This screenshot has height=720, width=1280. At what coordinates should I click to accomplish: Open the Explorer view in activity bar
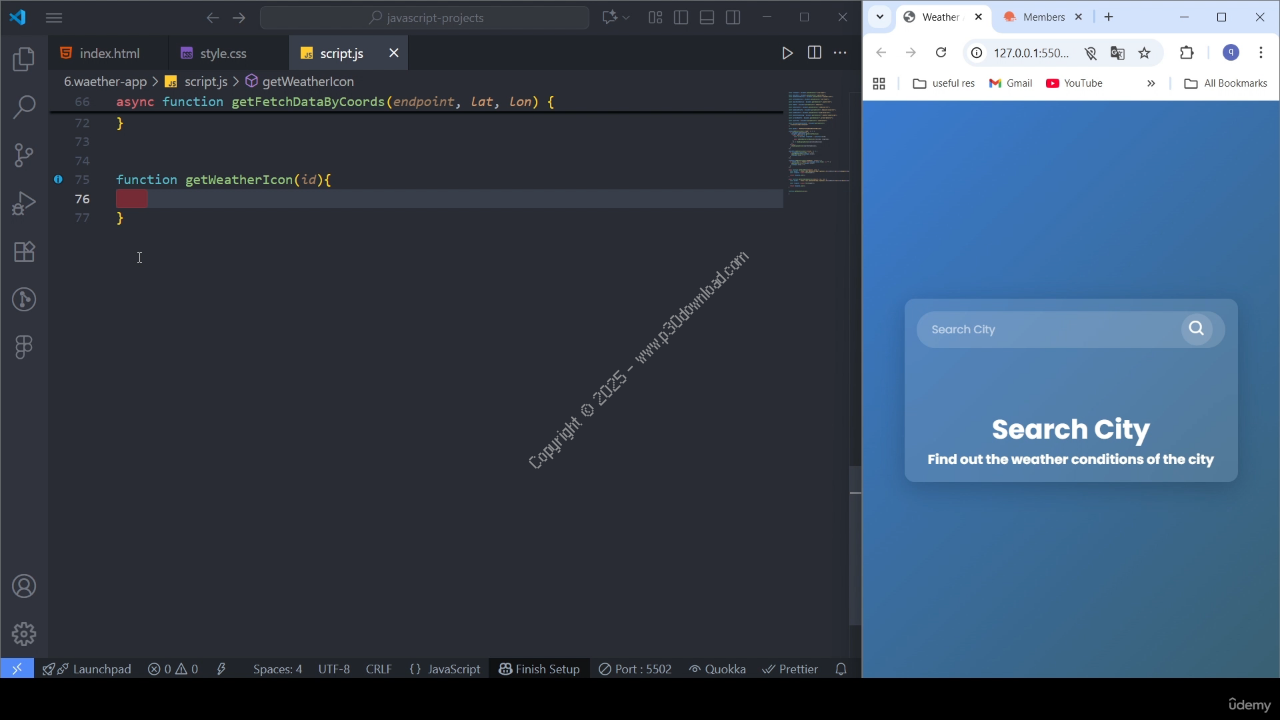(x=24, y=60)
